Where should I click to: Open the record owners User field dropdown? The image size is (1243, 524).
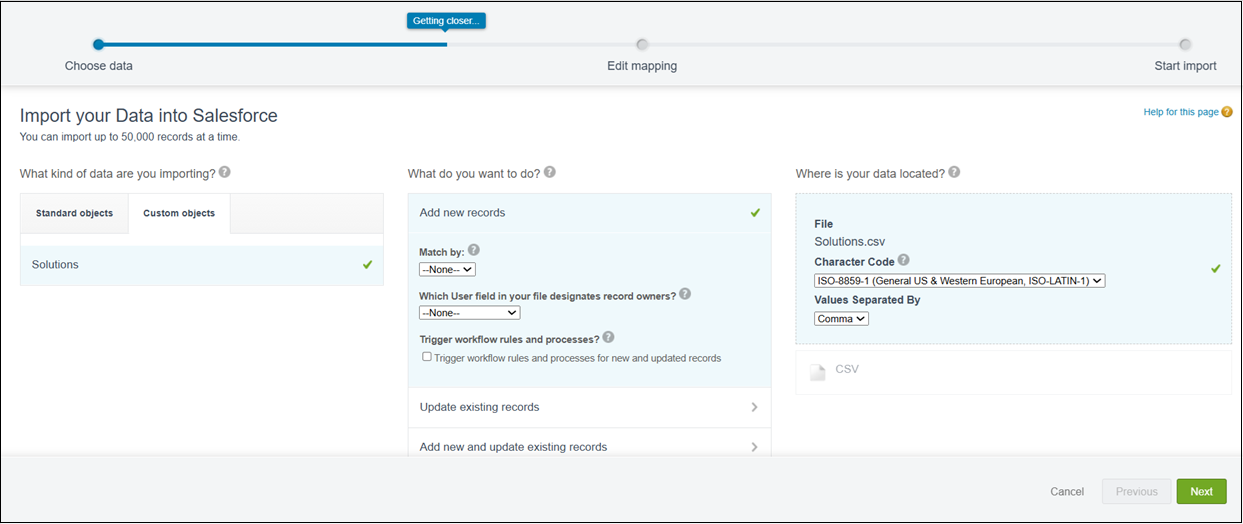tap(470, 313)
